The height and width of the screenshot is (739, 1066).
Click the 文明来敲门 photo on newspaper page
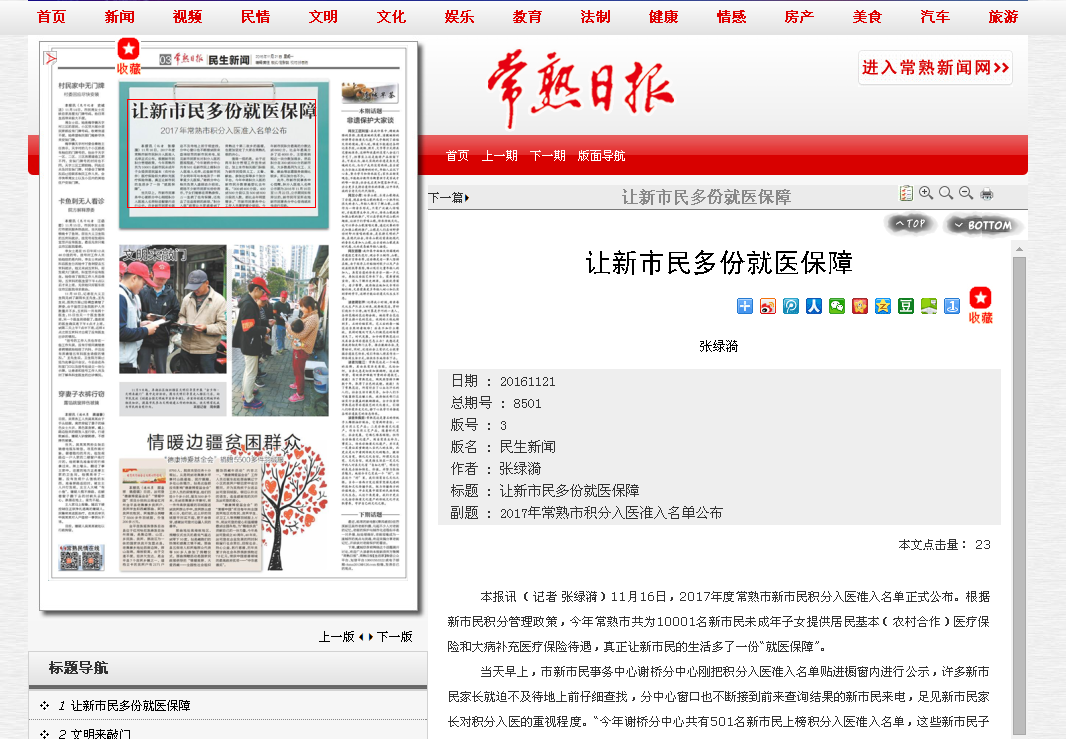click(173, 309)
